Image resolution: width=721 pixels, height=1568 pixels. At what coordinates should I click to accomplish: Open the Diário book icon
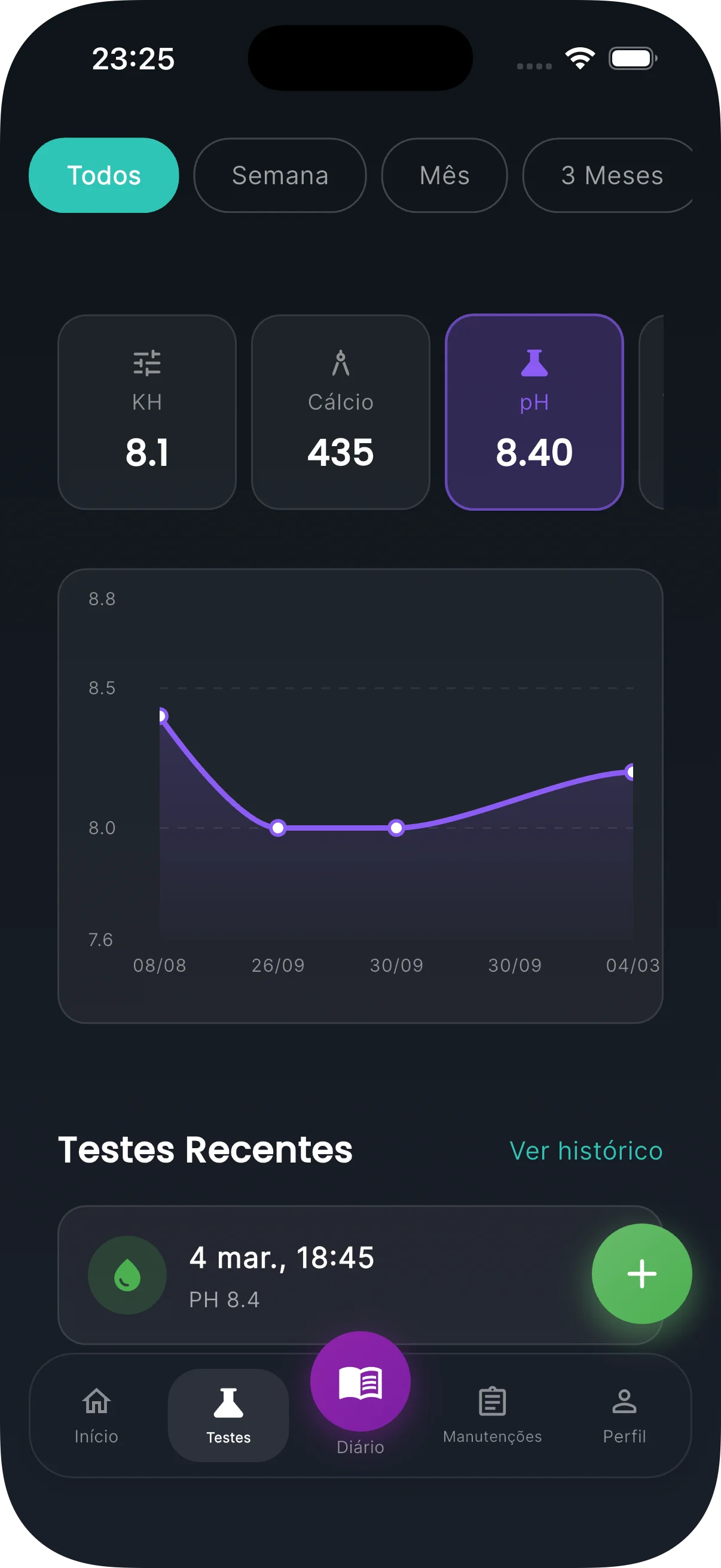click(360, 1382)
